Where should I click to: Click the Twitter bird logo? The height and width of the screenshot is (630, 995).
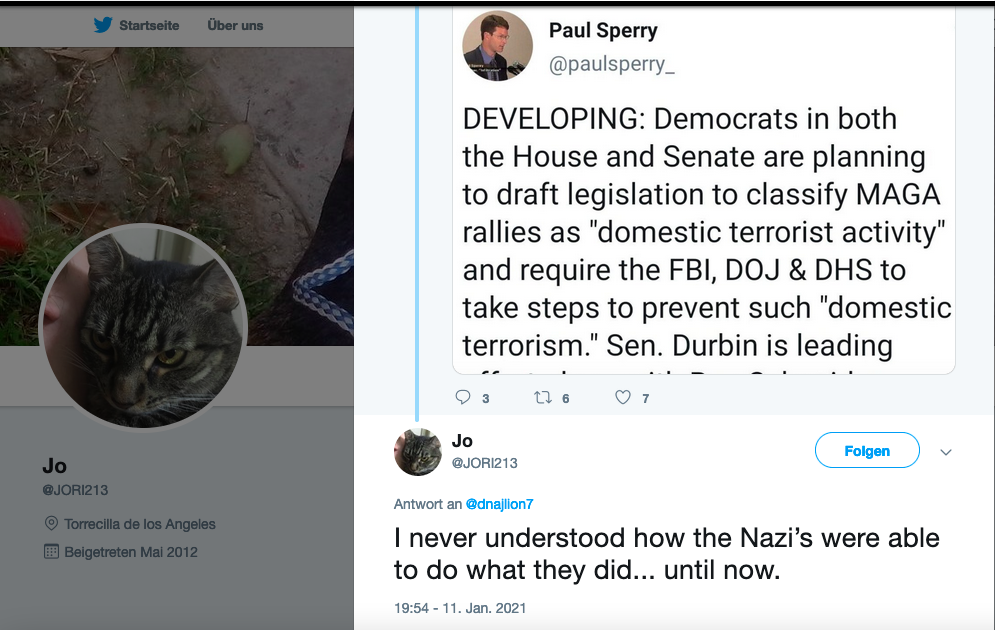click(102, 25)
